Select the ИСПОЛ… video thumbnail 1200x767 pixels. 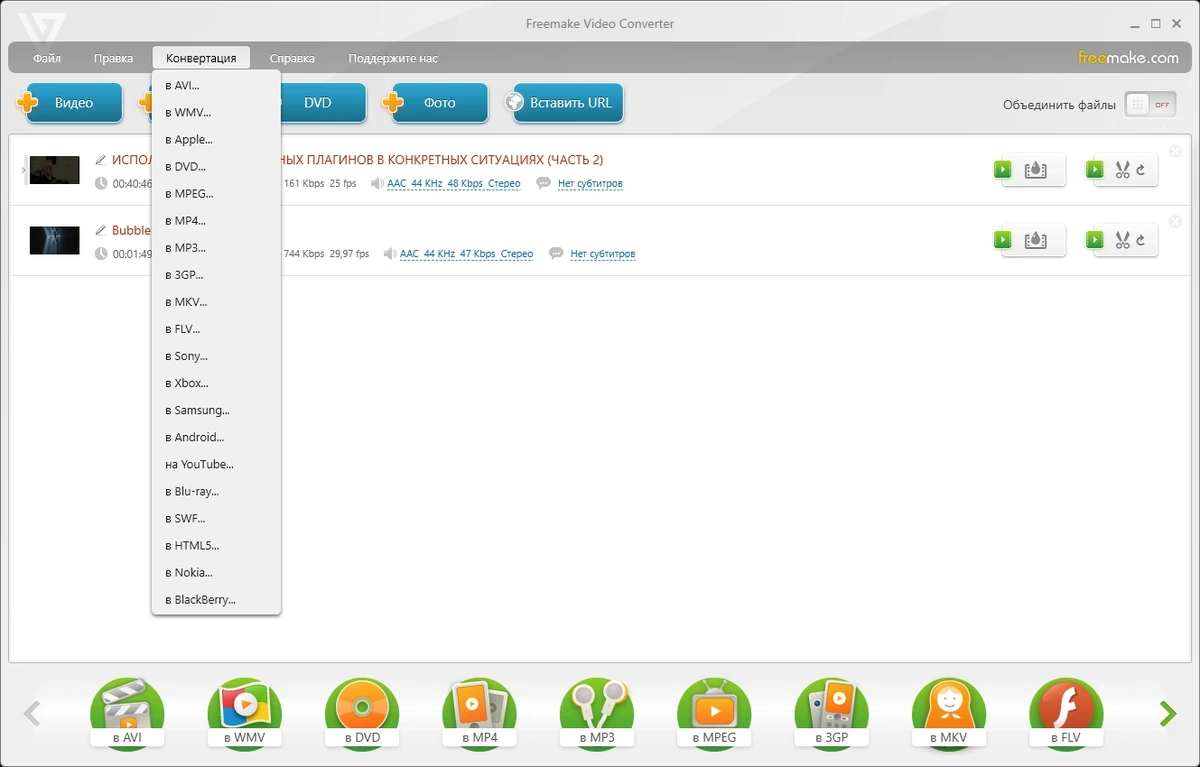54,170
